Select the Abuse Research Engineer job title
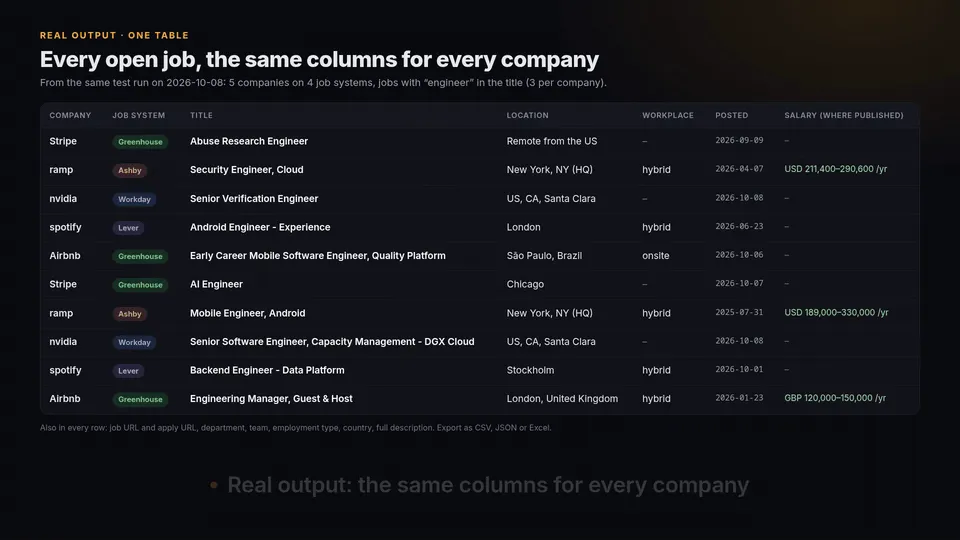Image resolution: width=960 pixels, height=540 pixels. click(249, 141)
